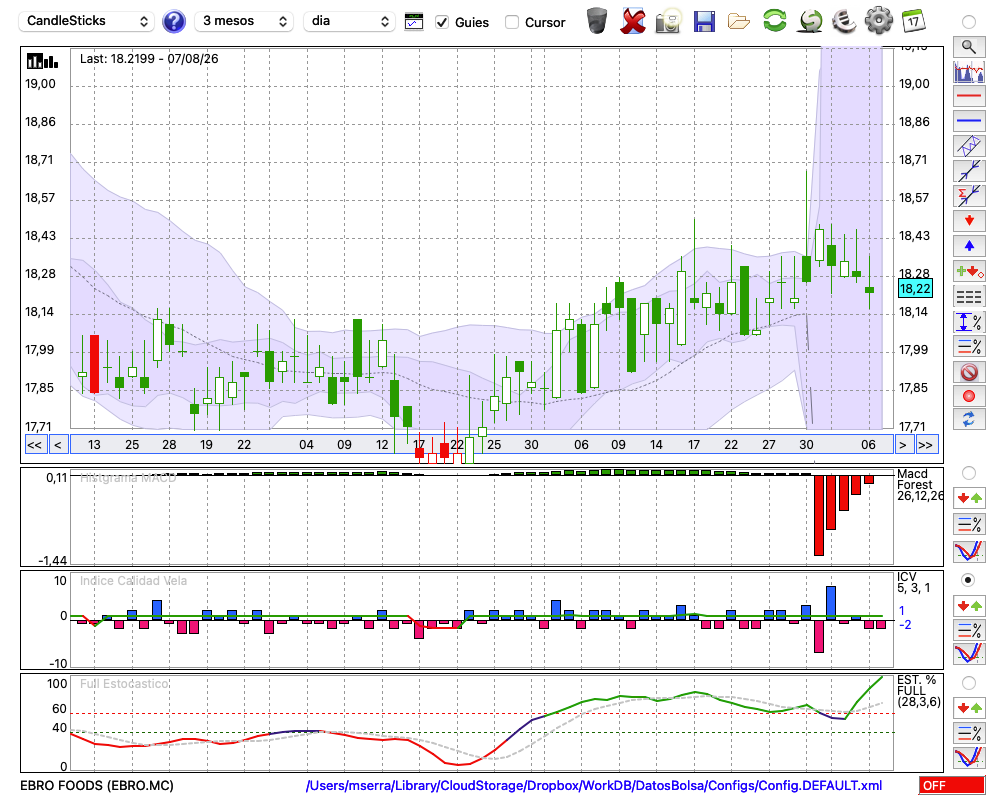This screenshot has width=1000, height=800.
Task: Open the CandleSticks chart type dropdown
Action: tap(87, 21)
